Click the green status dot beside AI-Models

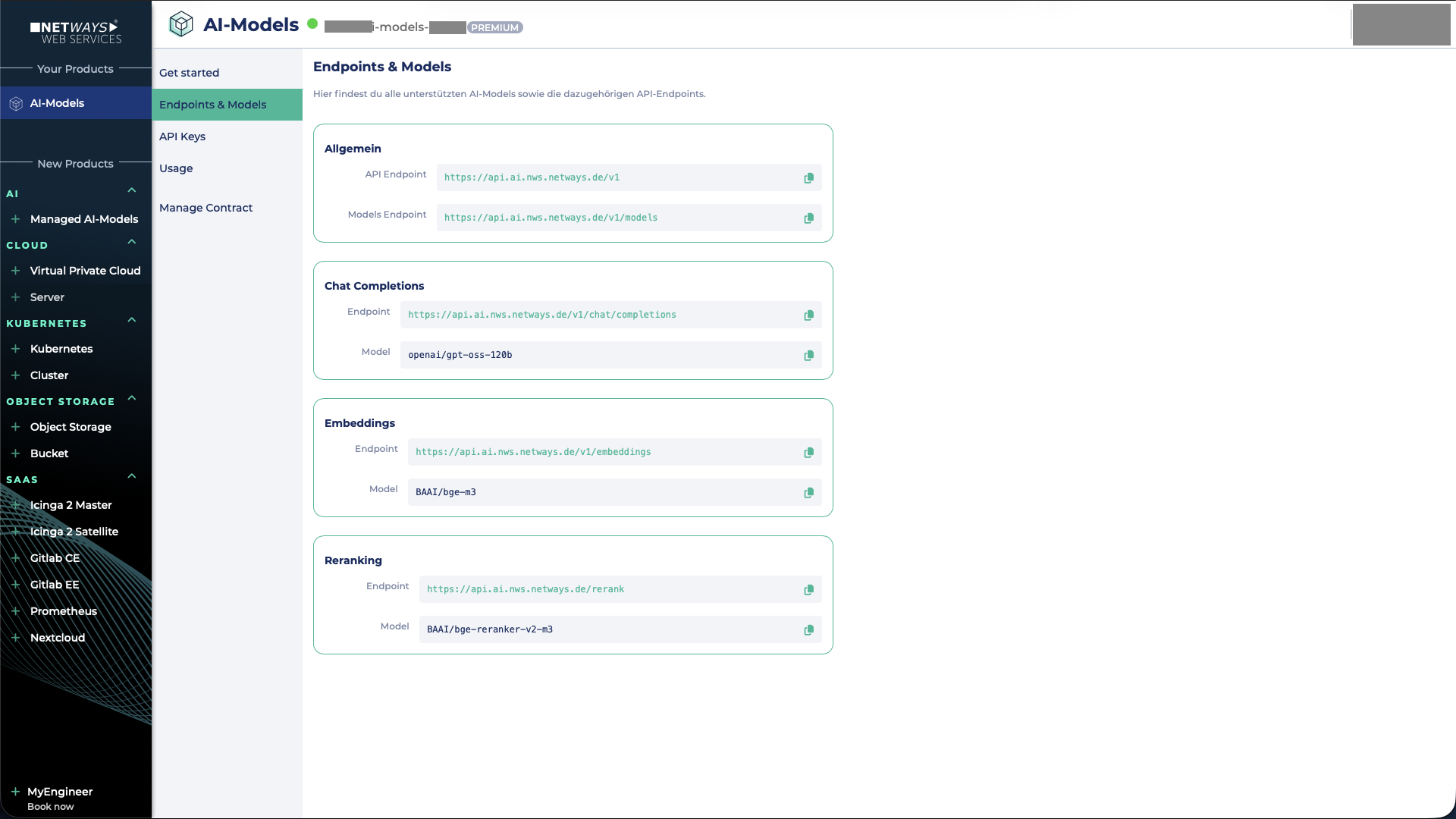pos(312,24)
